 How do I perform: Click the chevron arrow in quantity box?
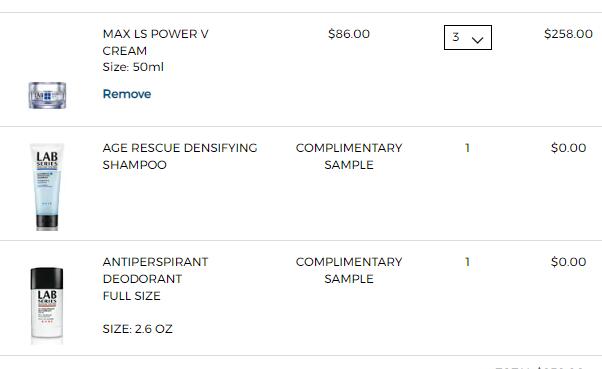coord(477,40)
